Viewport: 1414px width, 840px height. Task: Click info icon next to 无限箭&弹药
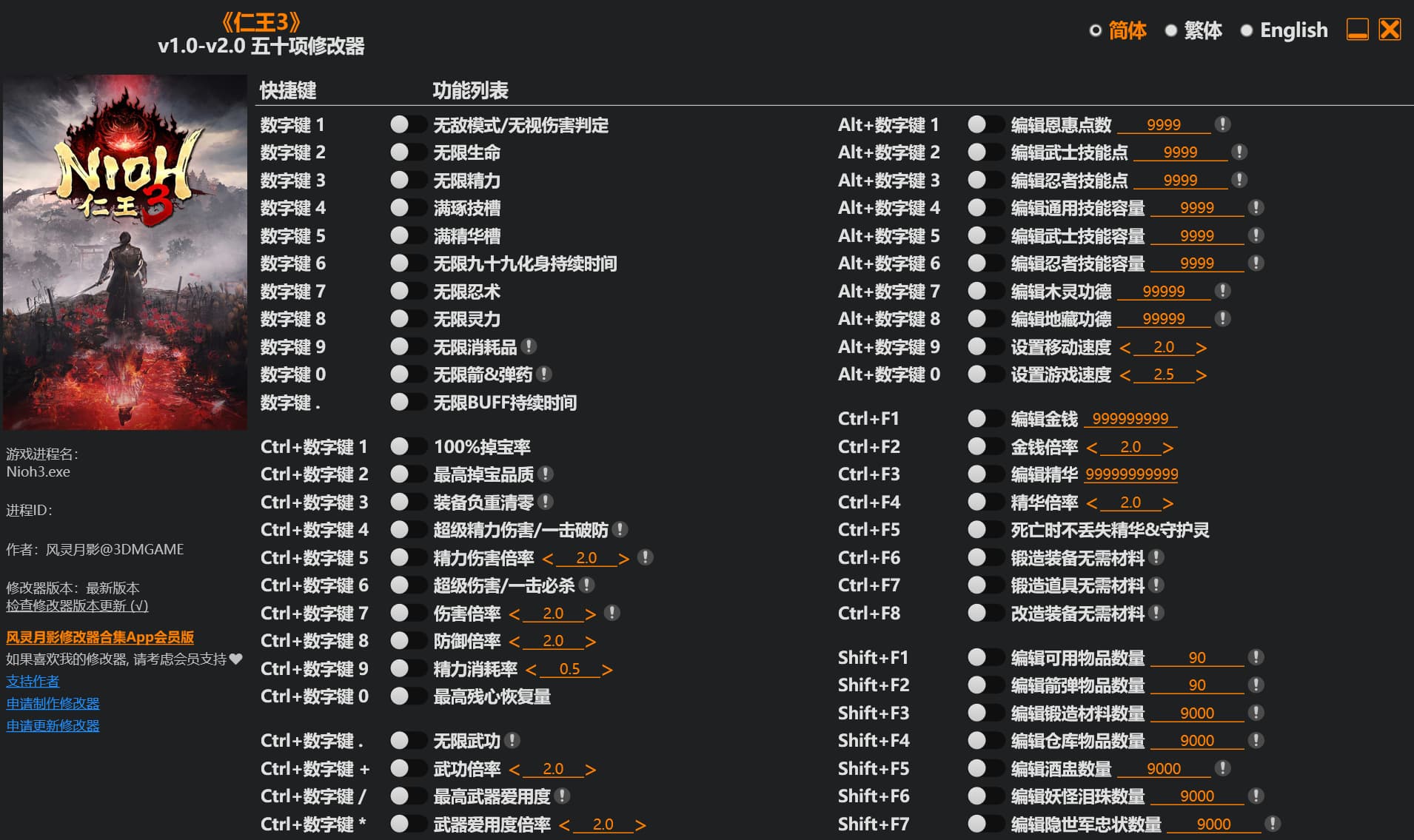coord(544,374)
